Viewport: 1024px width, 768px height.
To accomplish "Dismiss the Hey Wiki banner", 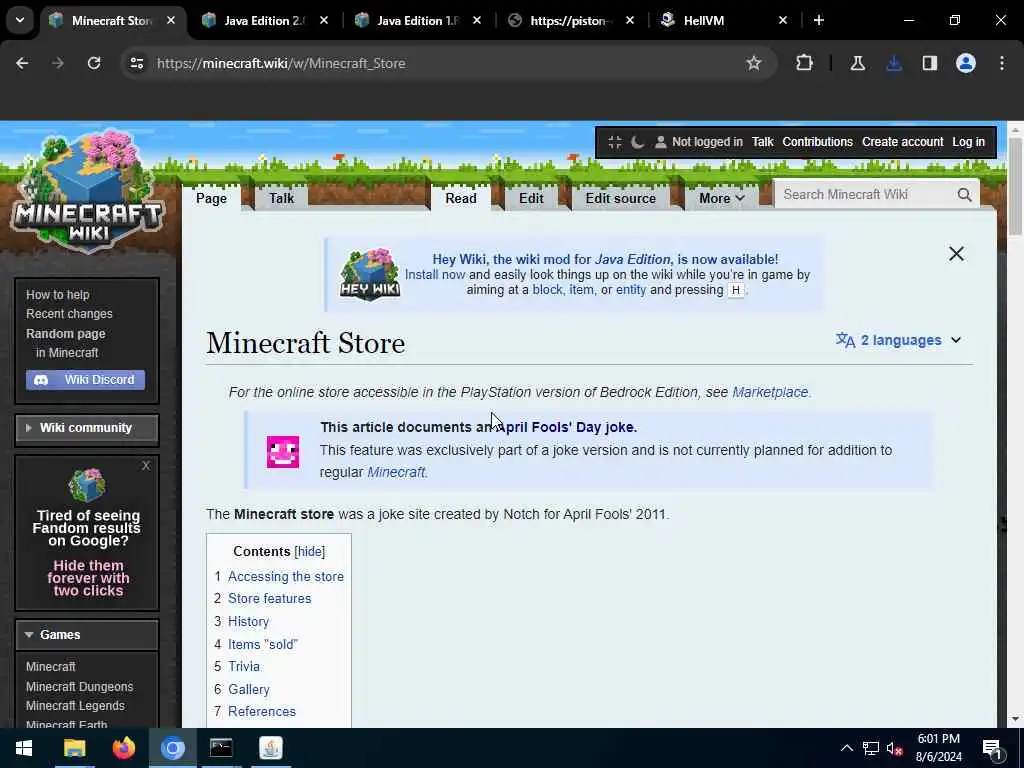I will pos(956,253).
